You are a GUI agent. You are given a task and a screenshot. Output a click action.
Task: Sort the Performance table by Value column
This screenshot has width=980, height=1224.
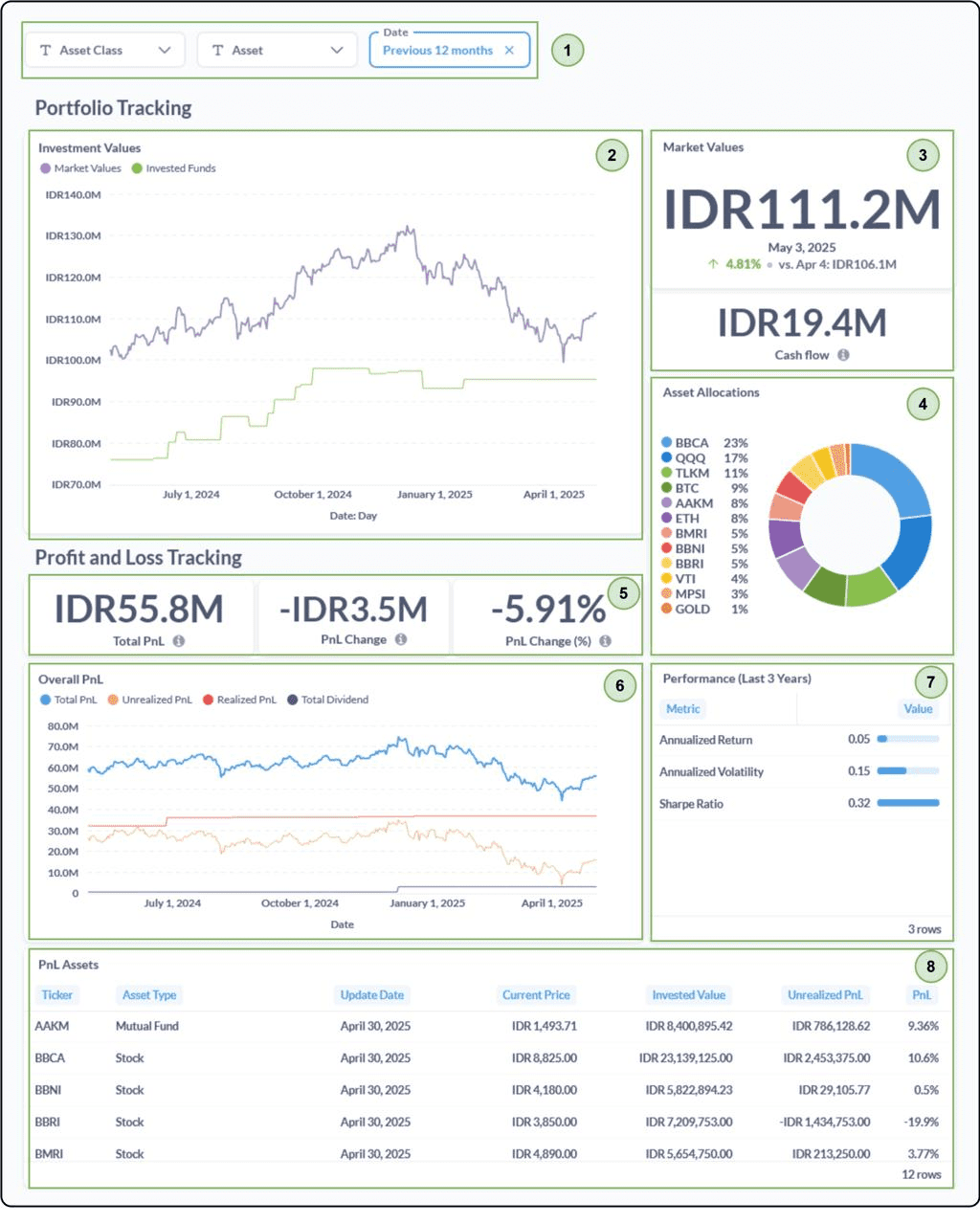[918, 709]
